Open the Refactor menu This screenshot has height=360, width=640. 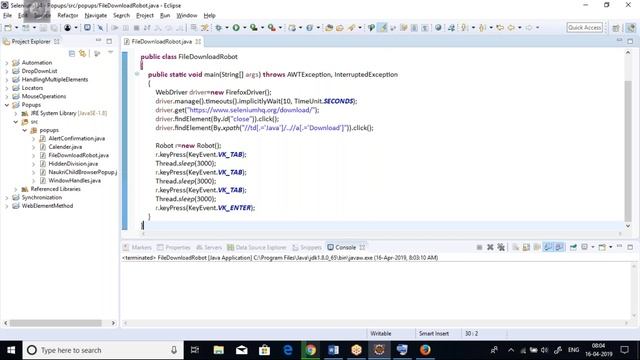pyautogui.click(x=68, y=16)
